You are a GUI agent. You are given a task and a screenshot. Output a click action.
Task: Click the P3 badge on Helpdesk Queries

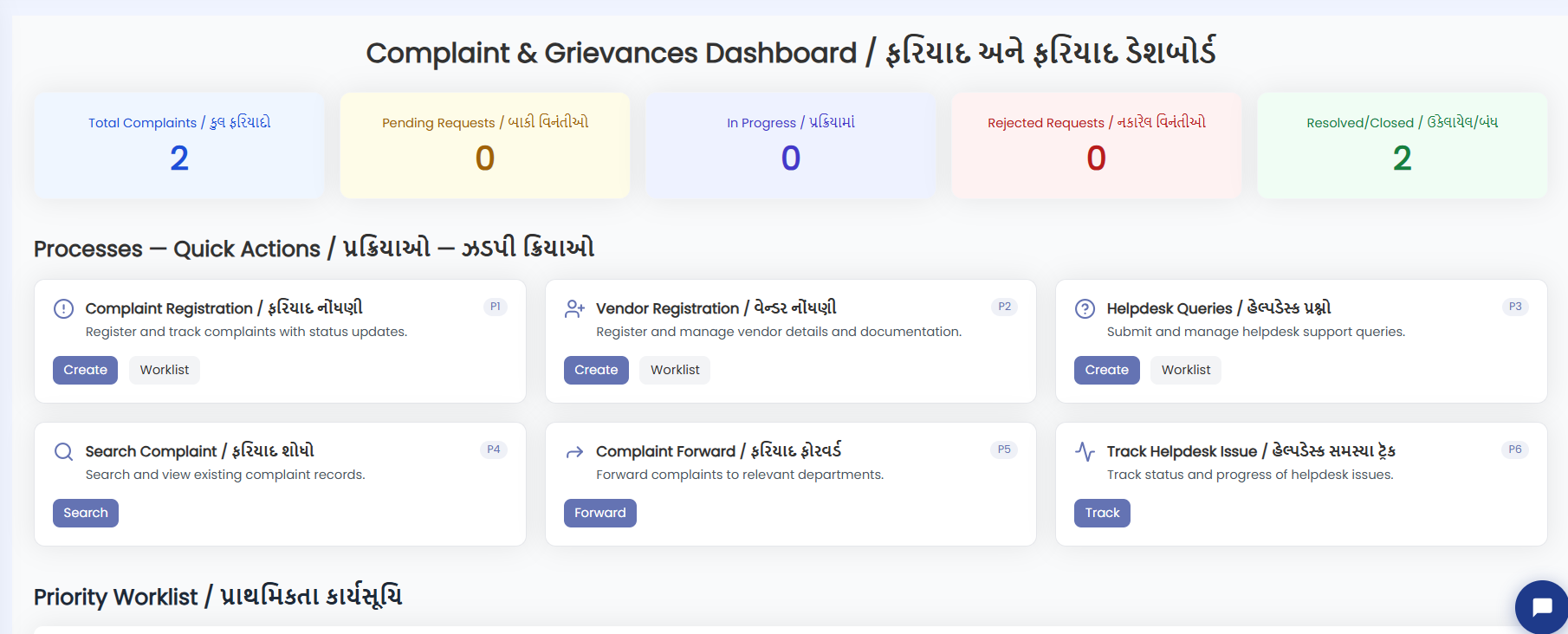click(x=1515, y=307)
